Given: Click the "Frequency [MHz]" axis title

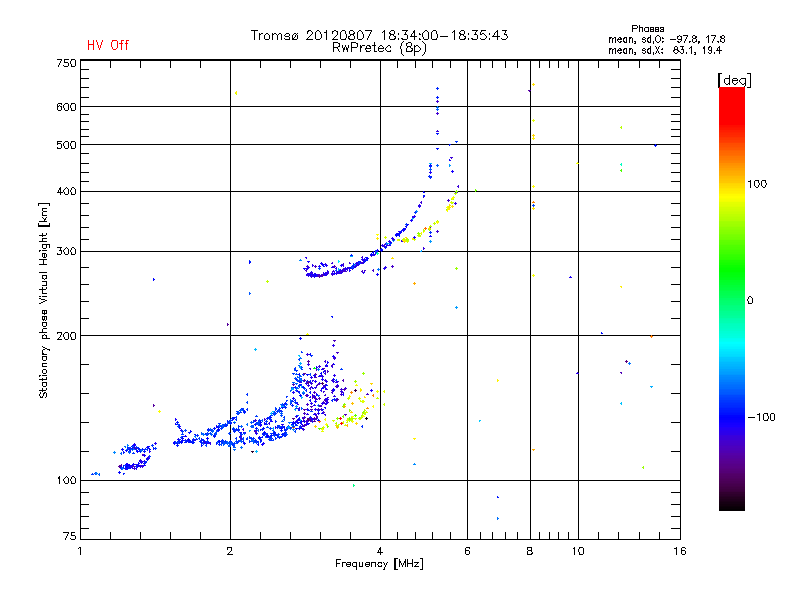Looking at the screenshot, I should [379, 564].
